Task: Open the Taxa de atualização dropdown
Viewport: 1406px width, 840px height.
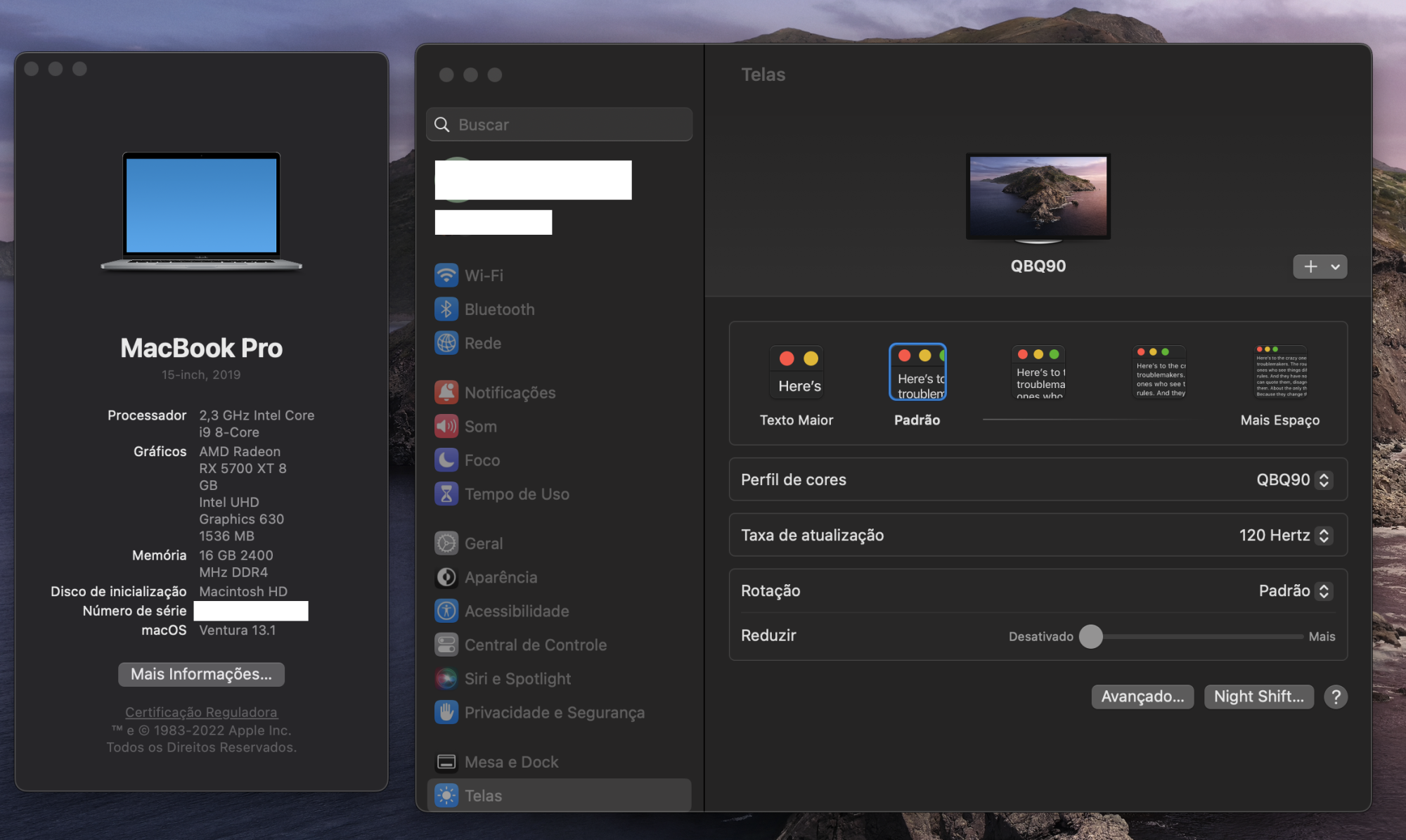Action: pos(1285,535)
